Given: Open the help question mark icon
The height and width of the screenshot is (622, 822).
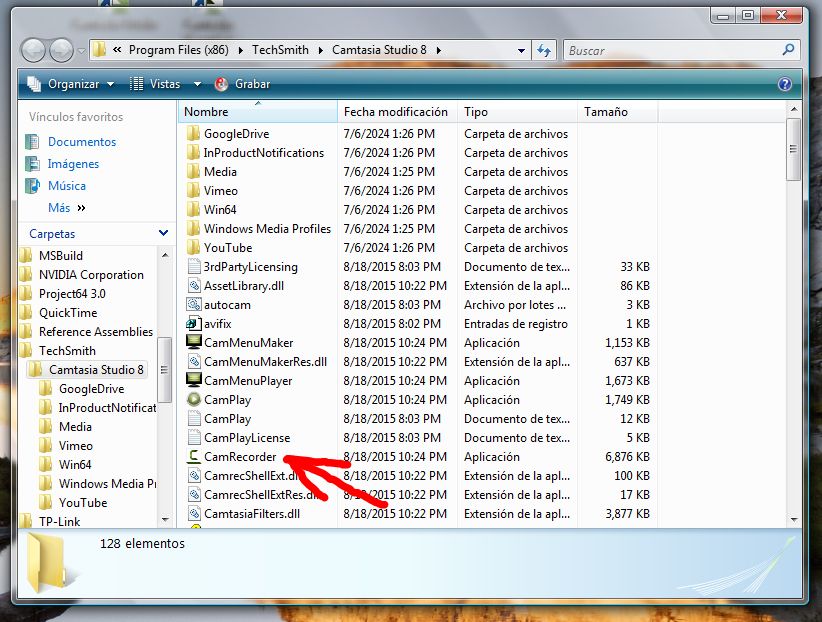Looking at the screenshot, I should [x=785, y=84].
